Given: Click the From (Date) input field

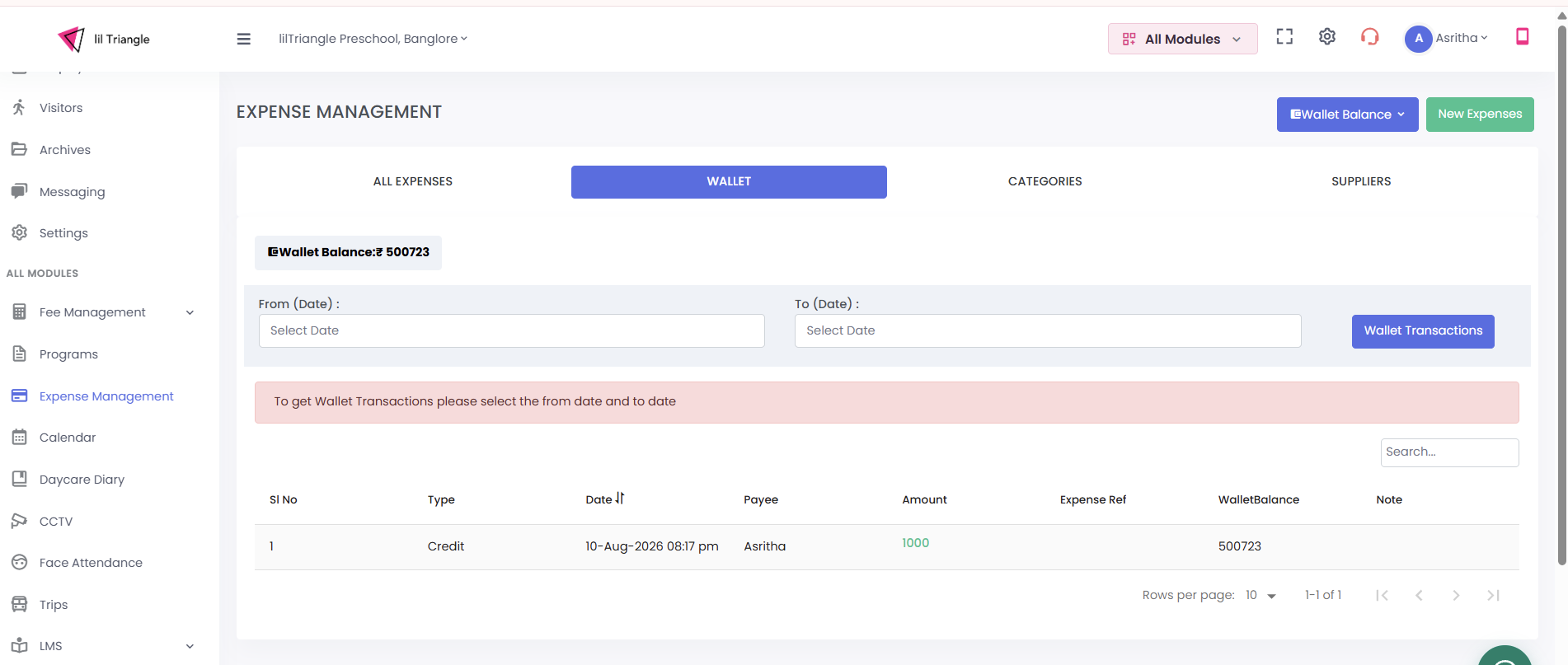Looking at the screenshot, I should 511,330.
